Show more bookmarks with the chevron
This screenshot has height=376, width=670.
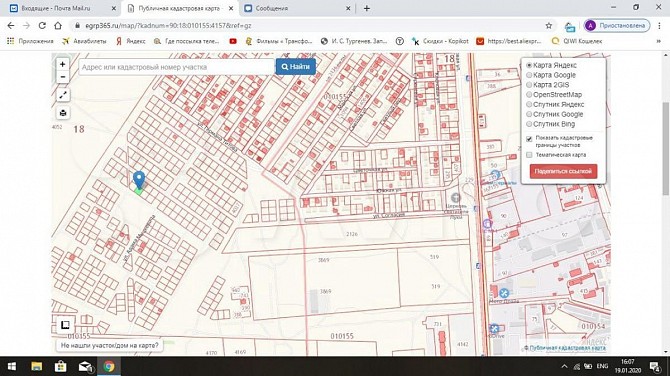658,41
